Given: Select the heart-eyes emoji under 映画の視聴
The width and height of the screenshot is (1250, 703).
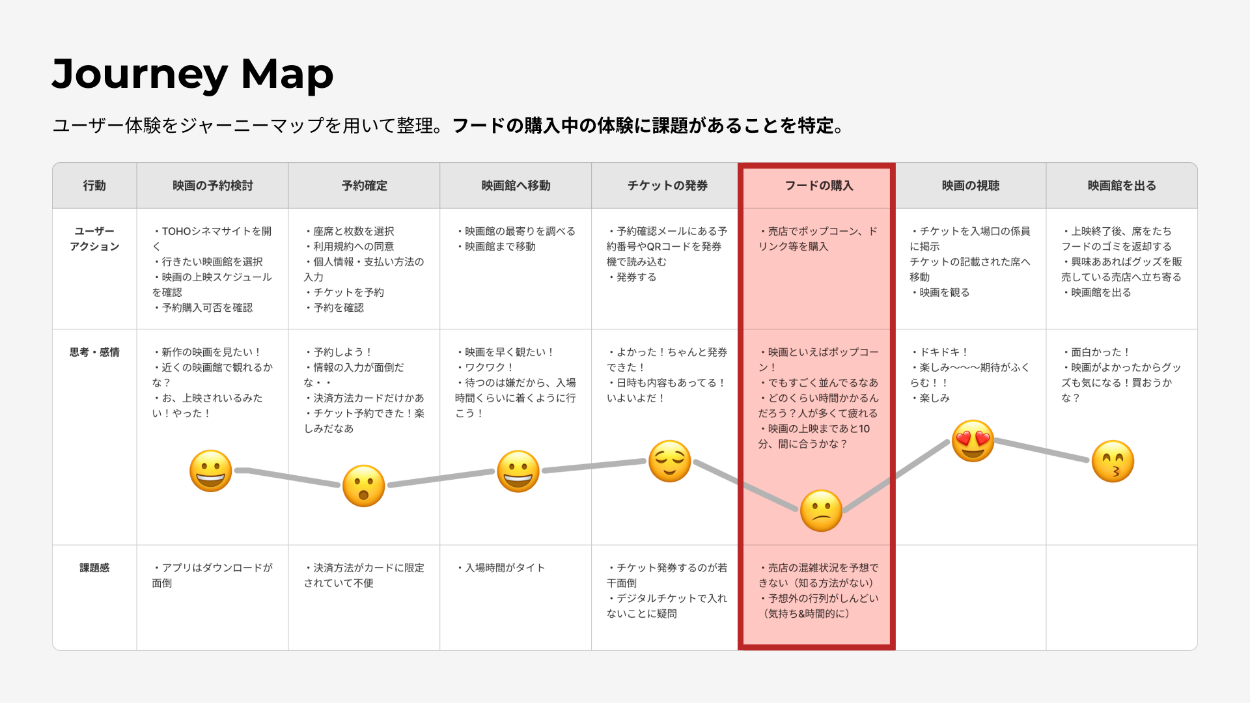Looking at the screenshot, I should pyautogui.click(x=972, y=441).
